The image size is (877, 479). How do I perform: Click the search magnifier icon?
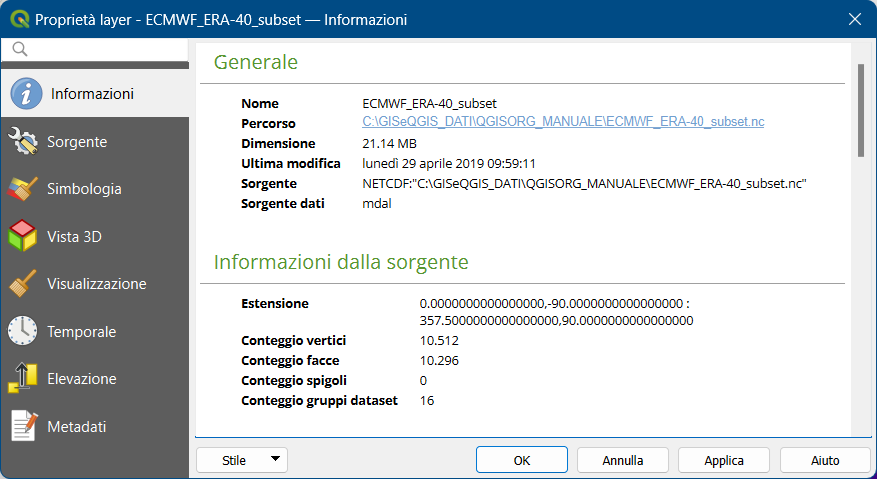pyautogui.click(x=20, y=49)
